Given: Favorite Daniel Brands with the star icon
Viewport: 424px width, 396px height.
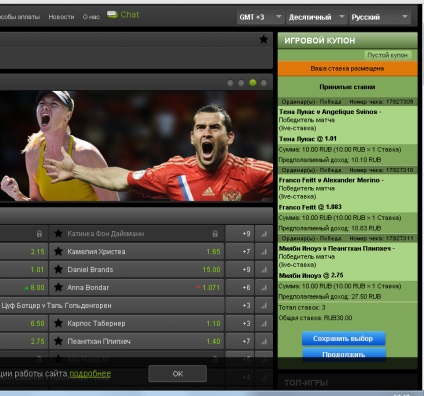Looking at the screenshot, I should pyautogui.click(x=58, y=269).
